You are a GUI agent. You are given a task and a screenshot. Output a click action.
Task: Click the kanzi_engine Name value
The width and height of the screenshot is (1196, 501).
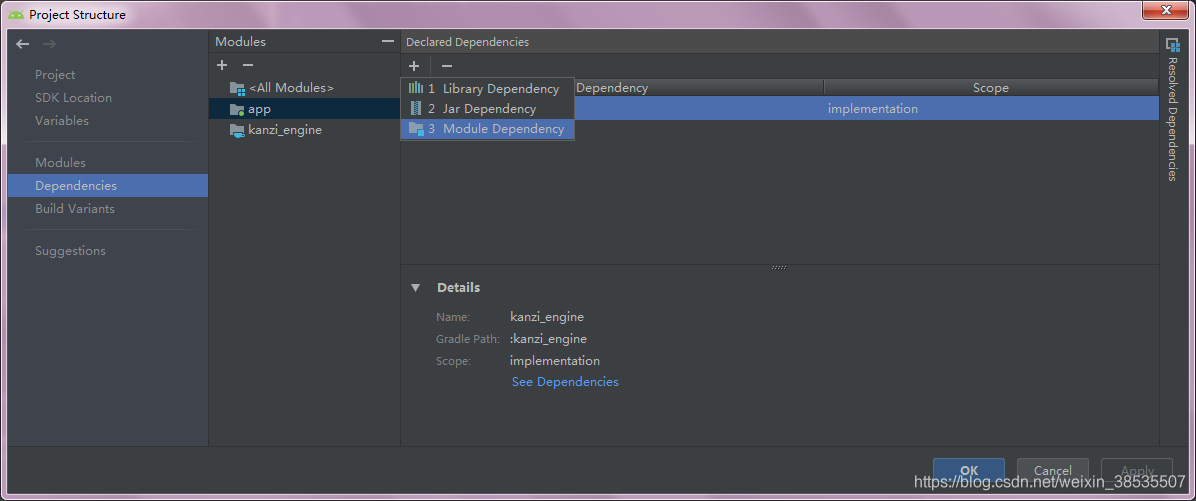pyautogui.click(x=547, y=316)
